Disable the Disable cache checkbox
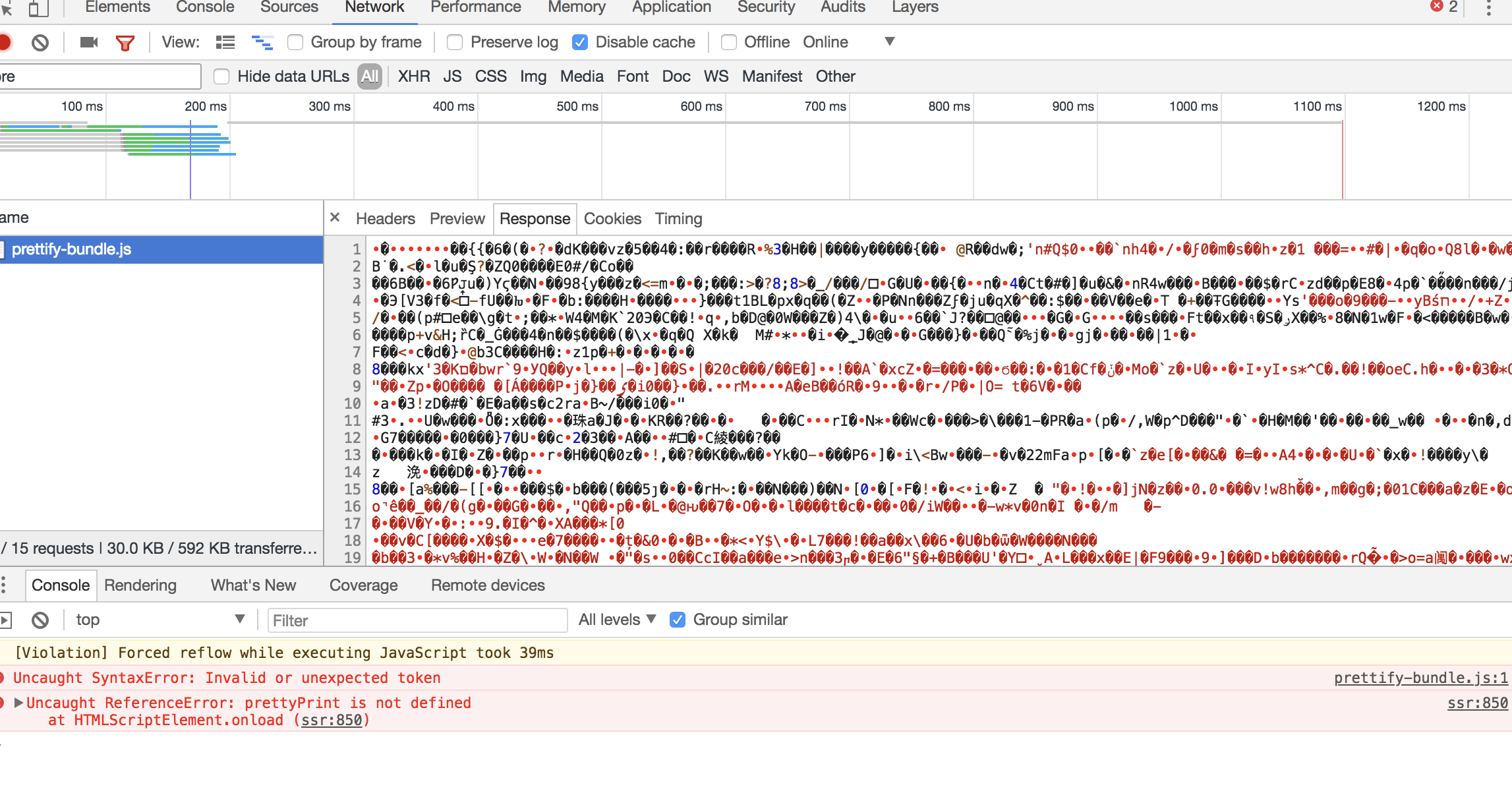1512x799 pixels. [x=580, y=42]
